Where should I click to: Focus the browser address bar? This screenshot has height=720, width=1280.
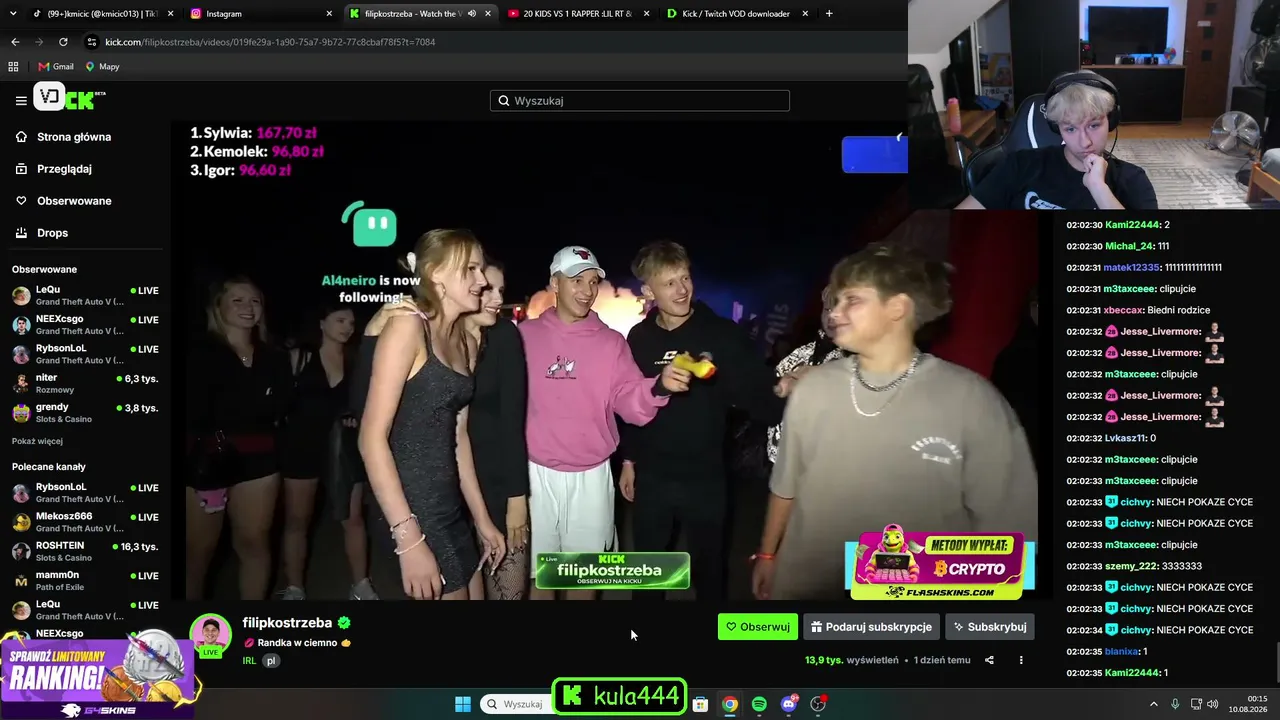pos(480,42)
